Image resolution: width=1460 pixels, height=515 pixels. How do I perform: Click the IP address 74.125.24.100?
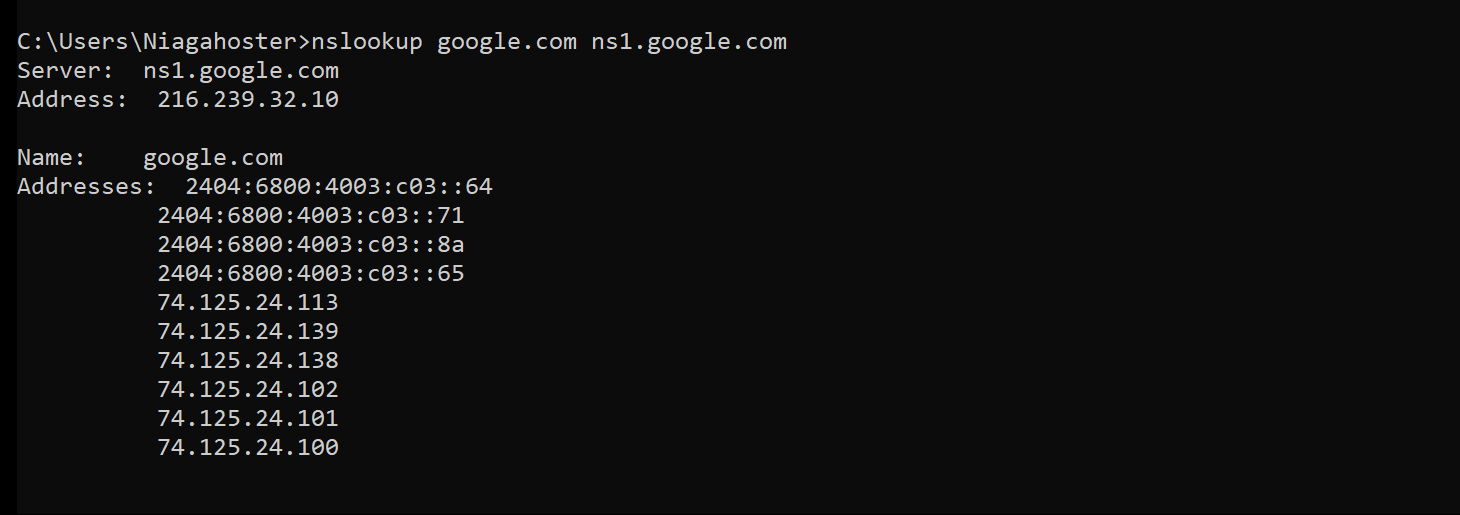pos(248,448)
